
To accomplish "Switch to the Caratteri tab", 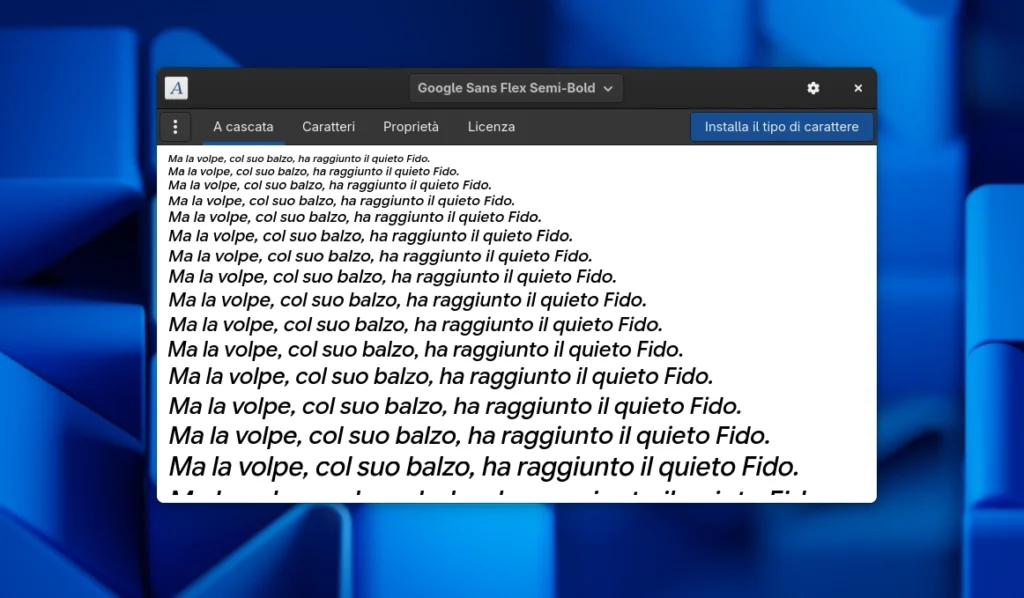I will coord(329,127).
